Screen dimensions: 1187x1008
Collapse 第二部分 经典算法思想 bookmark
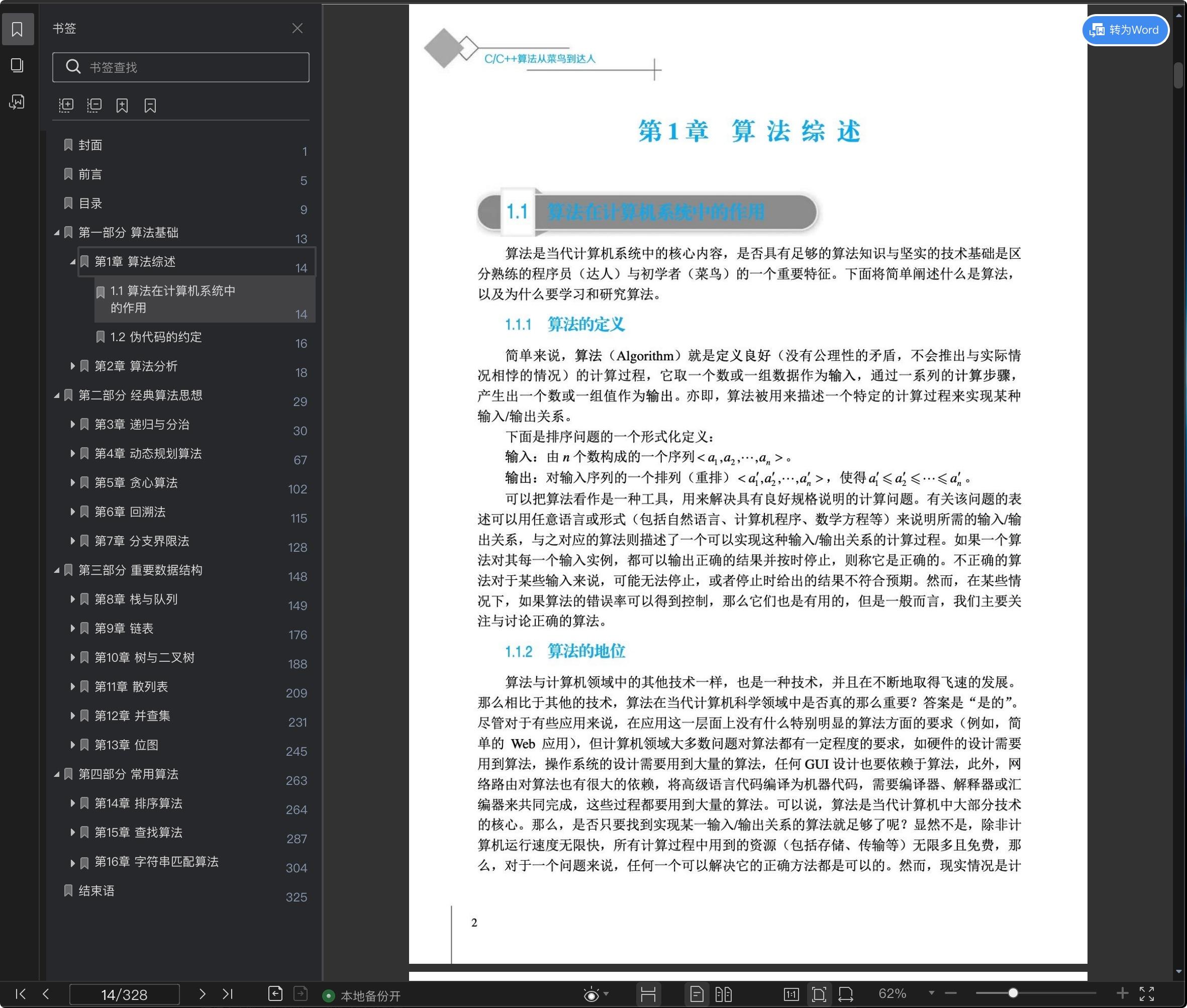[57, 395]
